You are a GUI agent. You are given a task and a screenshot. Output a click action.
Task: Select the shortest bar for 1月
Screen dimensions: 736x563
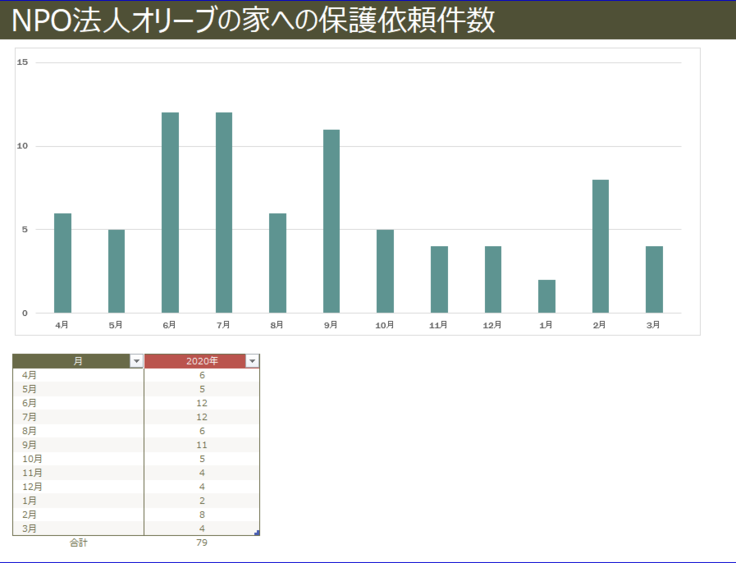point(546,296)
